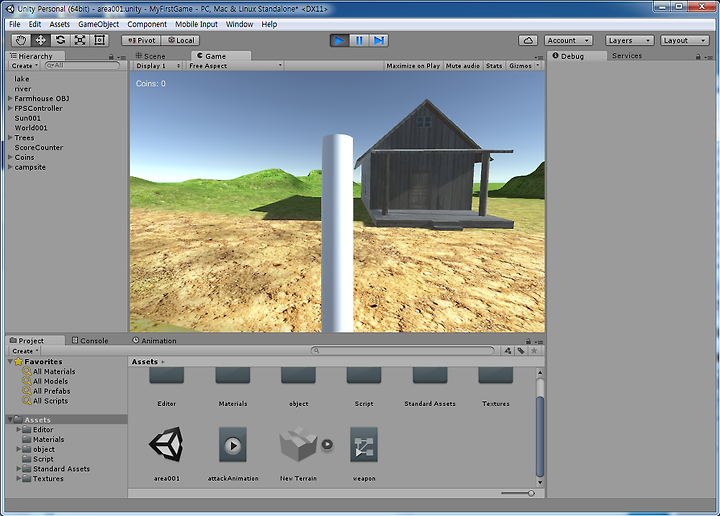
Task: Toggle Mute audio
Action: (462, 66)
